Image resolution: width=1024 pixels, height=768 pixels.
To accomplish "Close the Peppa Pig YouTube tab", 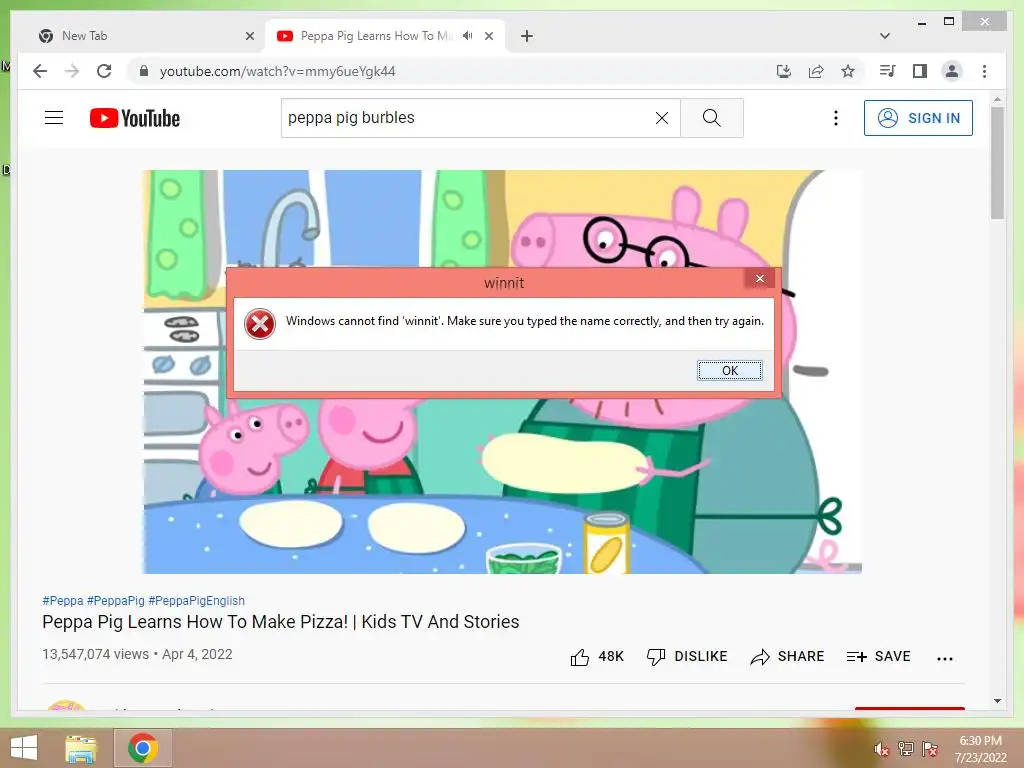I will tap(489, 36).
